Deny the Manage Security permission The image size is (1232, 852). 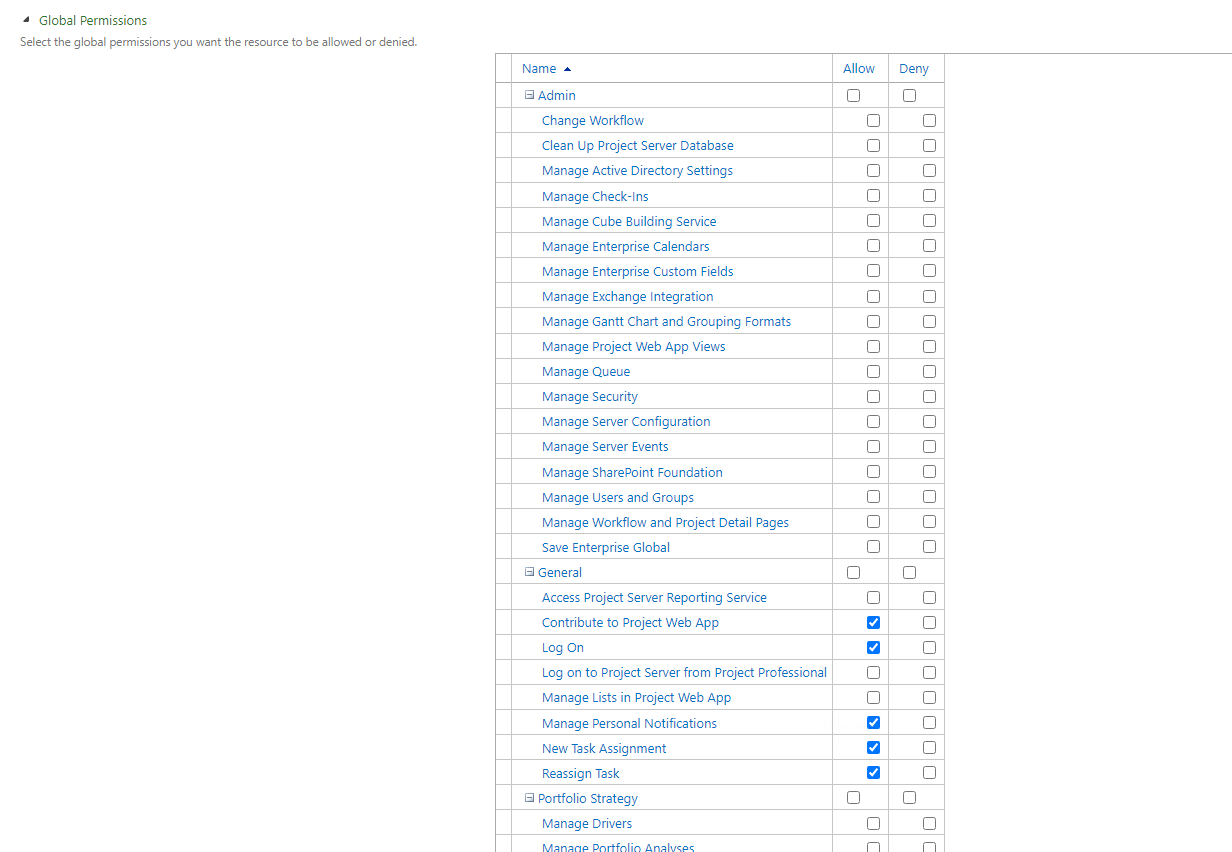tap(930, 396)
